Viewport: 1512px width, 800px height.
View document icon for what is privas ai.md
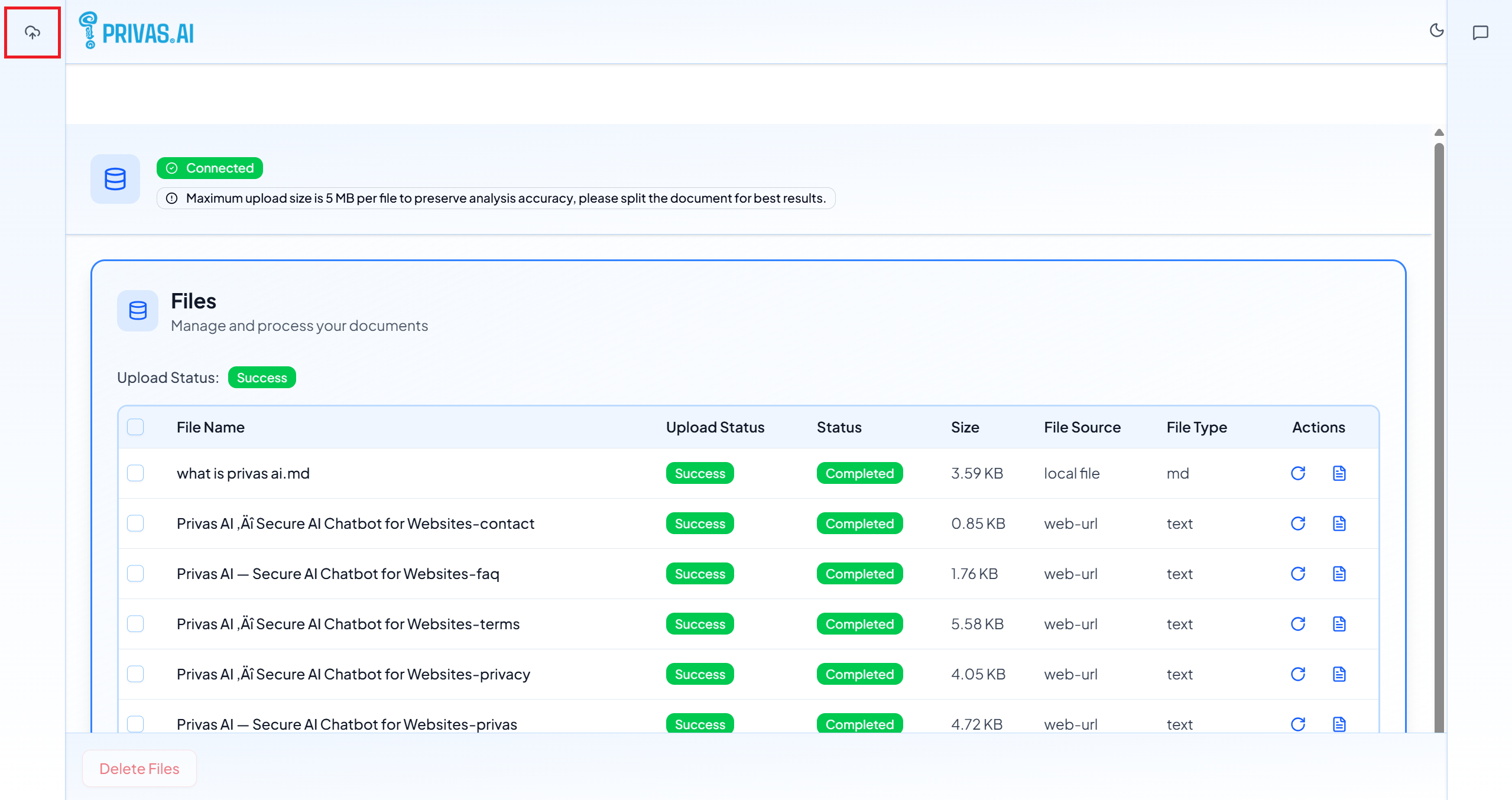point(1339,473)
